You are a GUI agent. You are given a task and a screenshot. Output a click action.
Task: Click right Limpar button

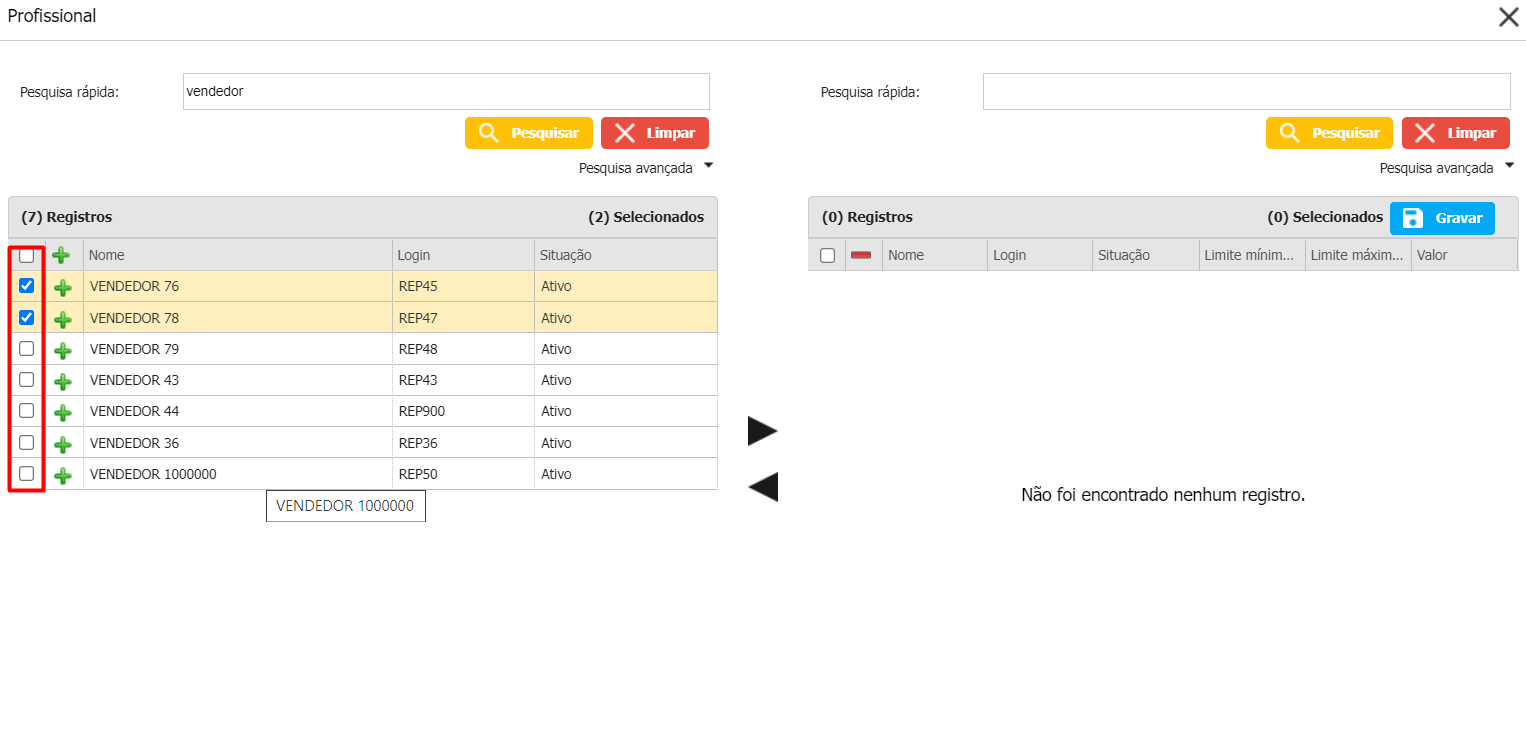(1456, 133)
